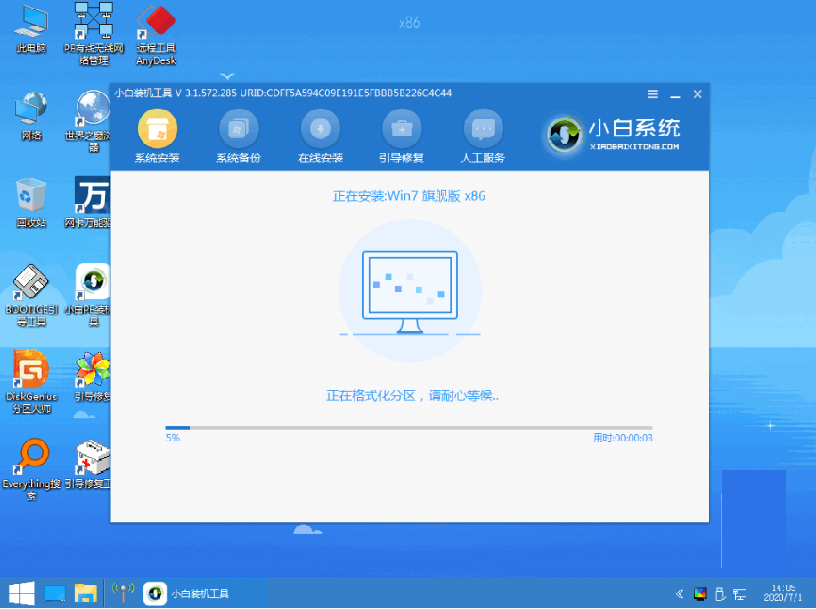Launch the colorful 引导修复 desktop shortcut
Image resolution: width=816 pixels, height=609 pixels.
[x=92, y=377]
